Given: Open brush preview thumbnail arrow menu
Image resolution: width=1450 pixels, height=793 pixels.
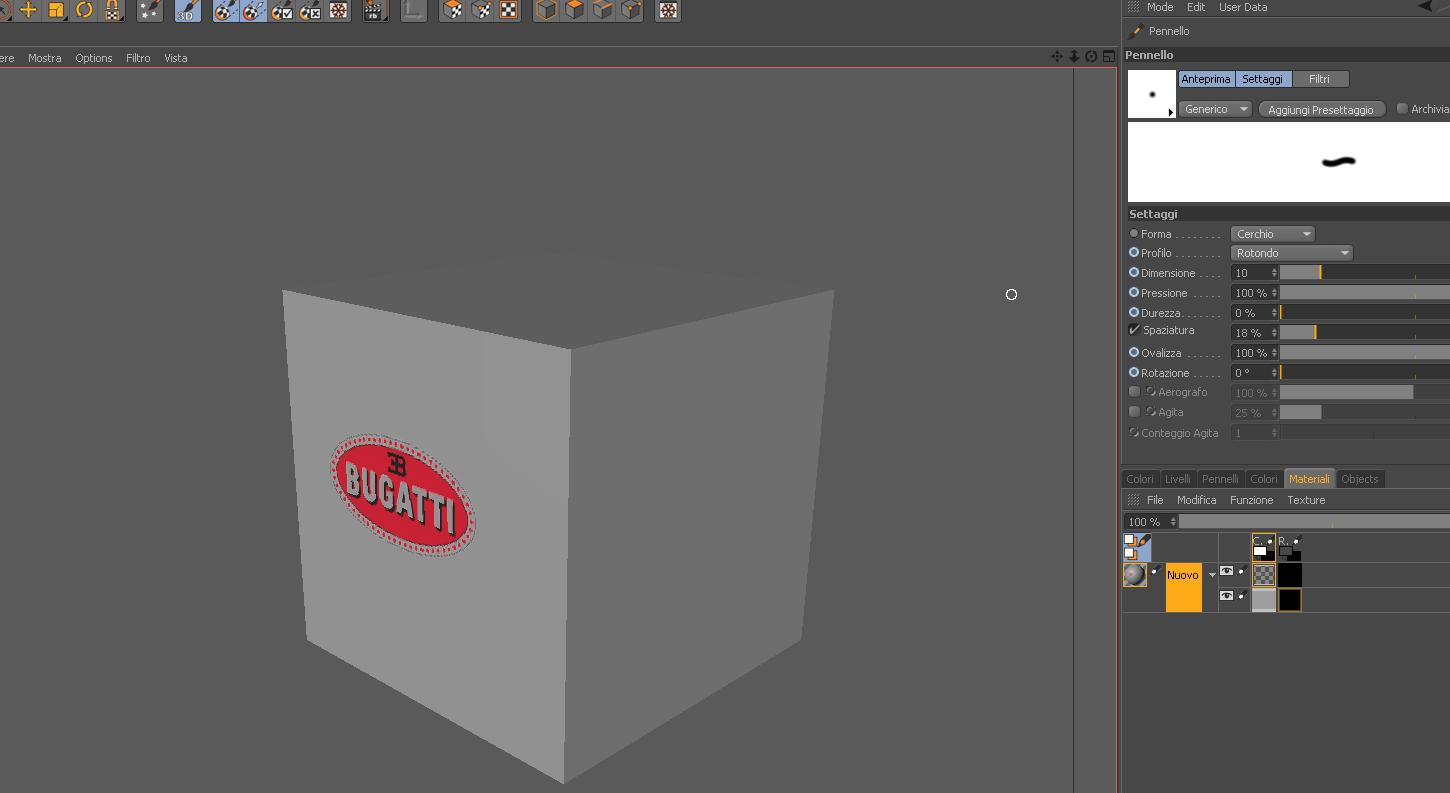Looking at the screenshot, I should (1170, 113).
